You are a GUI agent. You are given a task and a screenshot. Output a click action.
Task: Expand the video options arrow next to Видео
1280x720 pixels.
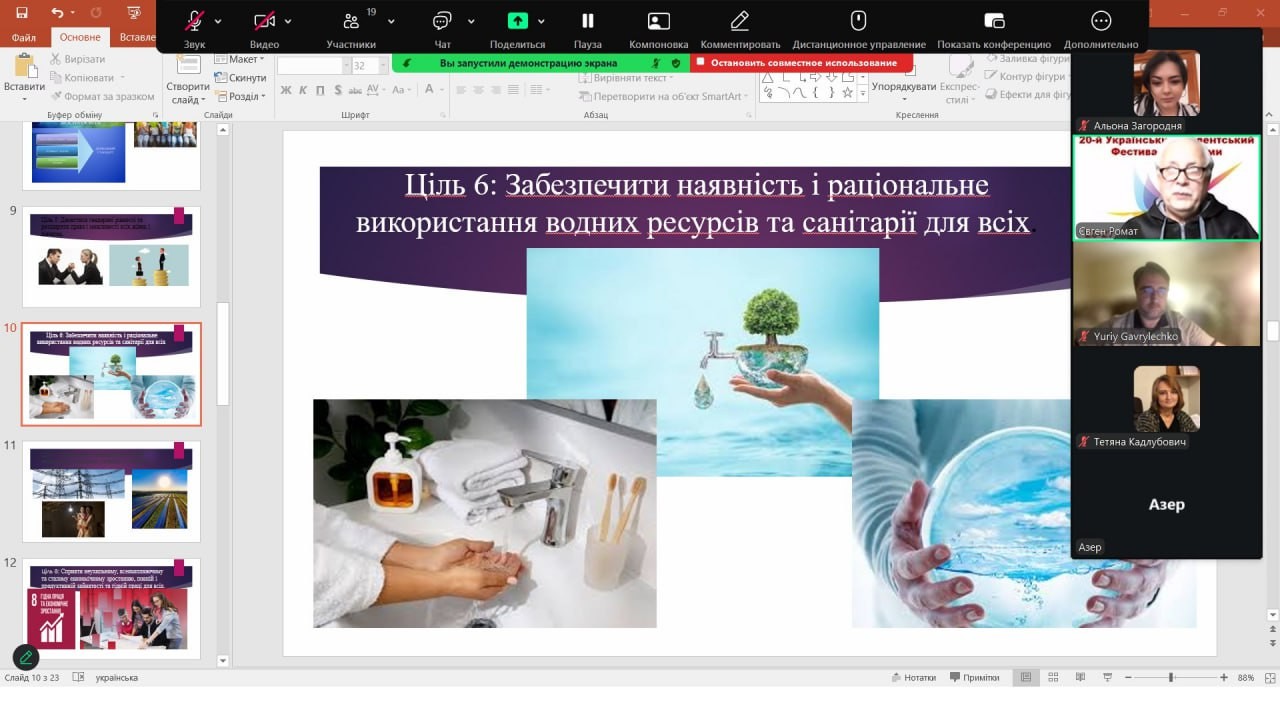288,21
